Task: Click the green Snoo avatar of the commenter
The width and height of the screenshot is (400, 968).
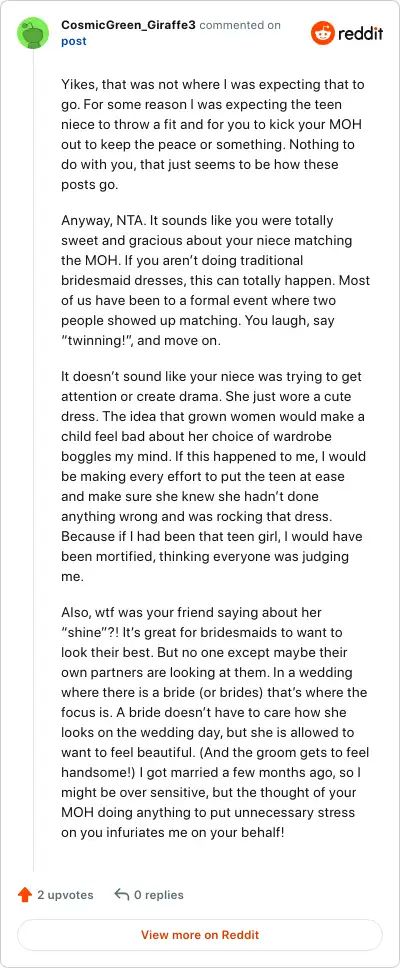Action: pyautogui.click(x=33, y=33)
